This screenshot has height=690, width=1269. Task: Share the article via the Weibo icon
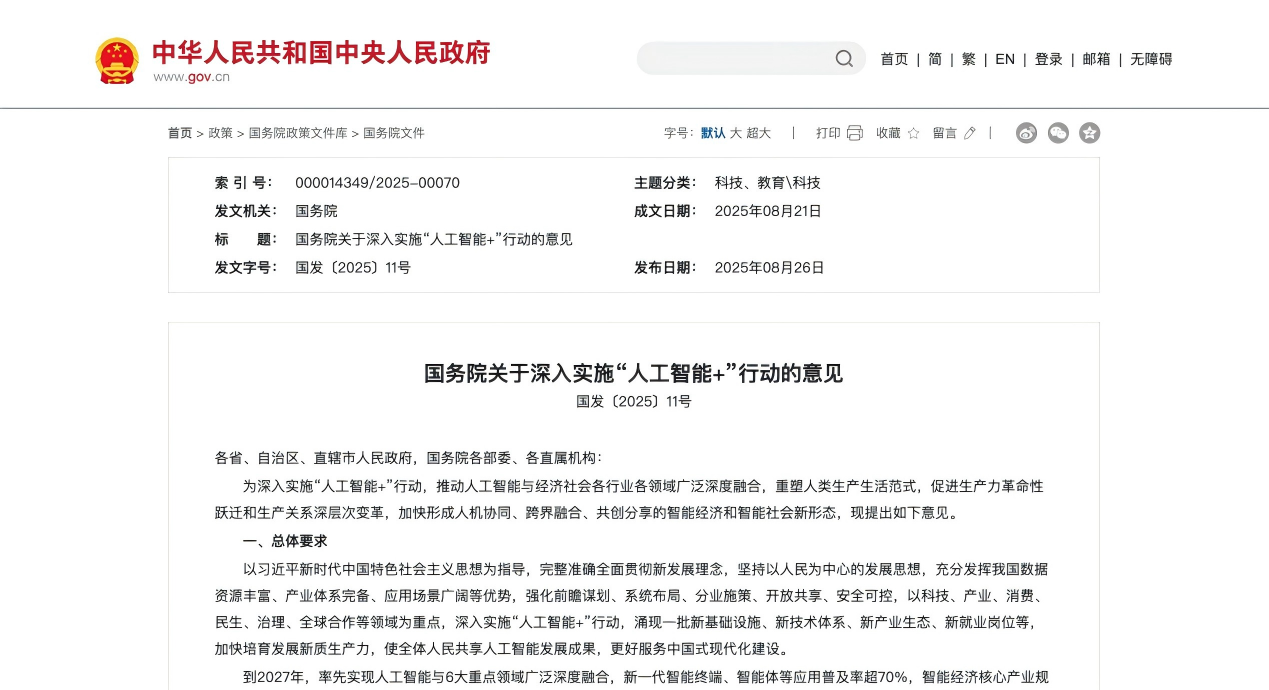pos(1026,132)
